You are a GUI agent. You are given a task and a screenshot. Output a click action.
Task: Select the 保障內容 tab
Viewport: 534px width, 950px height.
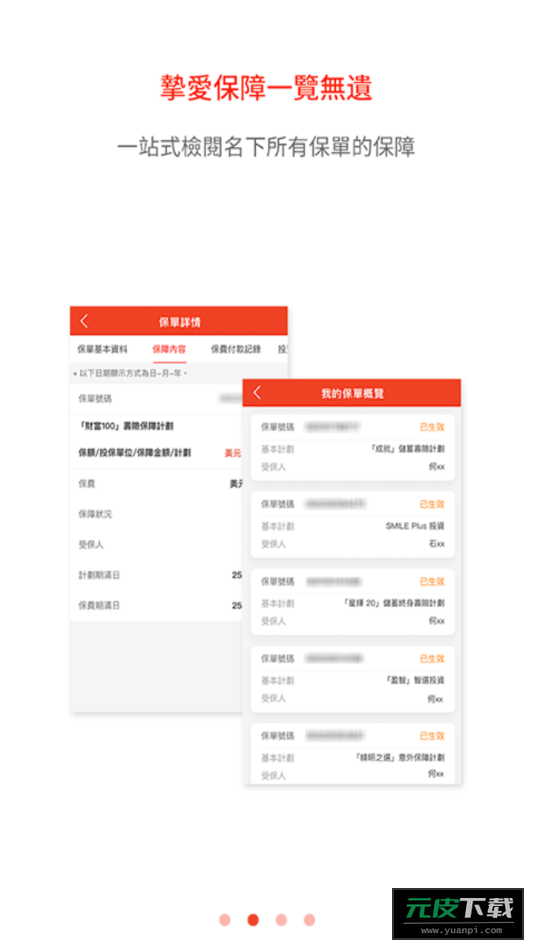click(x=169, y=349)
